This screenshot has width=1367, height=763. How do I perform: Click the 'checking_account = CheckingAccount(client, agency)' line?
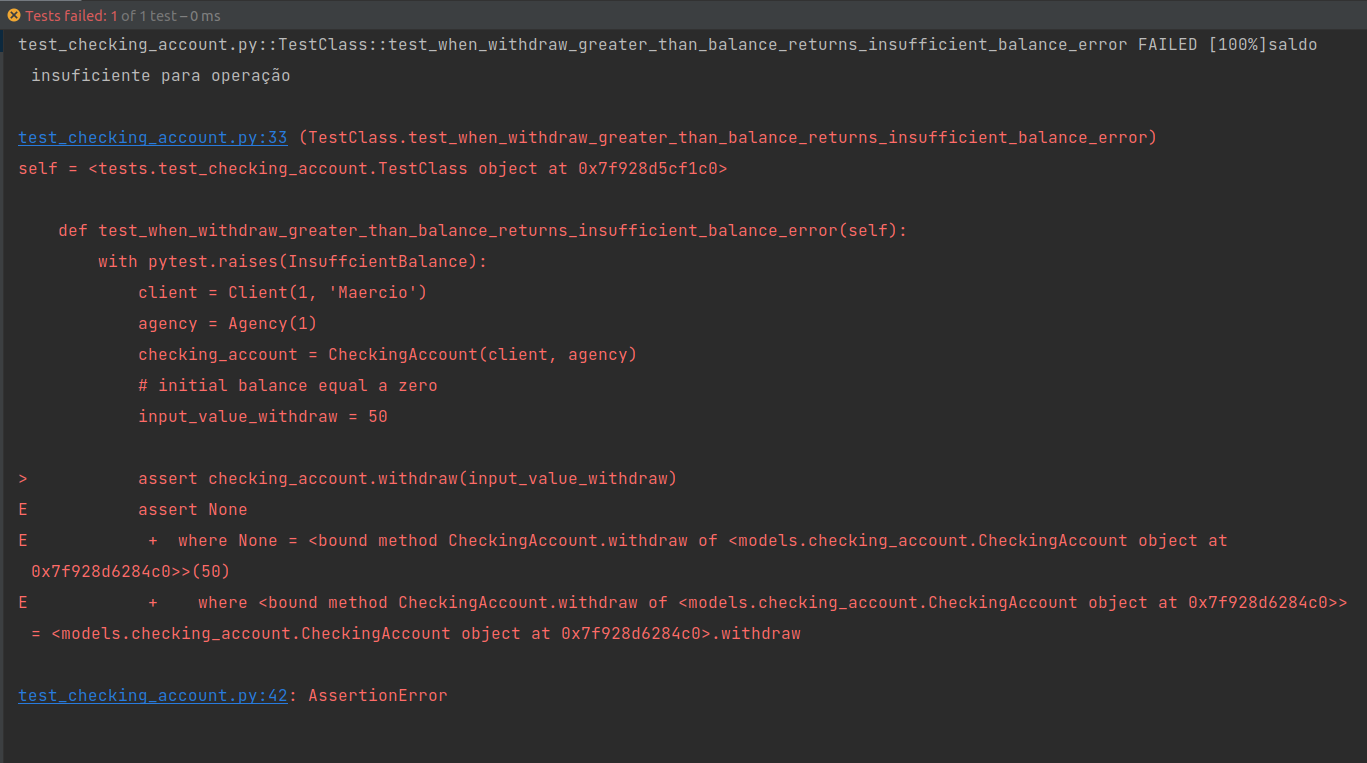click(388, 354)
